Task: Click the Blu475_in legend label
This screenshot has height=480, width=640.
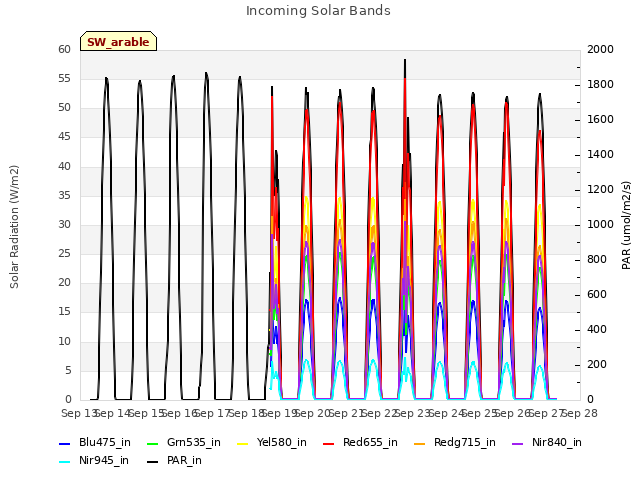Action: [x=105, y=442]
